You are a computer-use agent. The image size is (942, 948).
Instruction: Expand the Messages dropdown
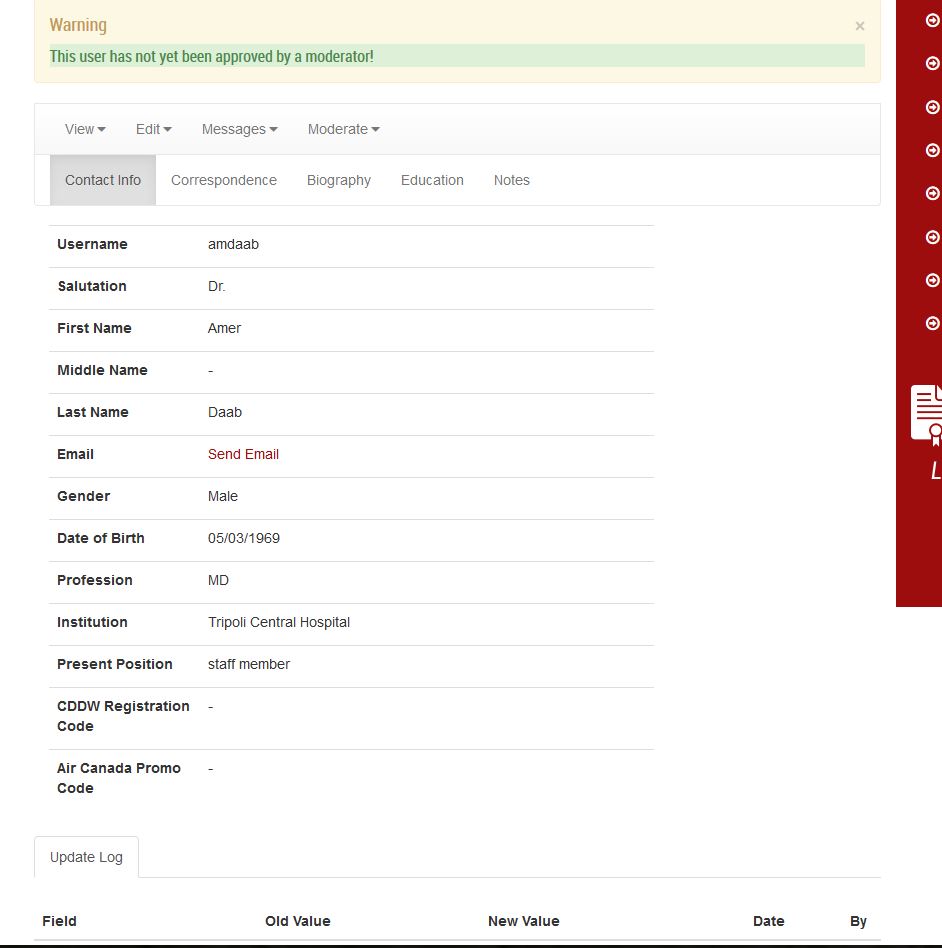pos(239,129)
